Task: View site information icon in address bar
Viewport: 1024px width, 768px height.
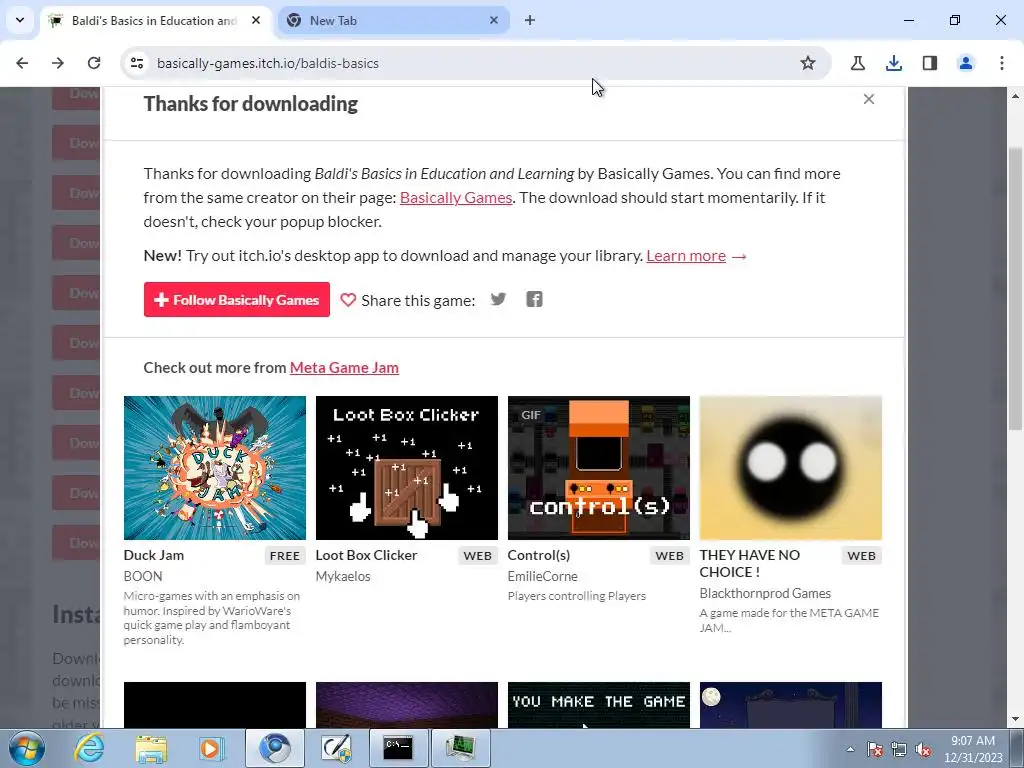Action: [x=137, y=63]
